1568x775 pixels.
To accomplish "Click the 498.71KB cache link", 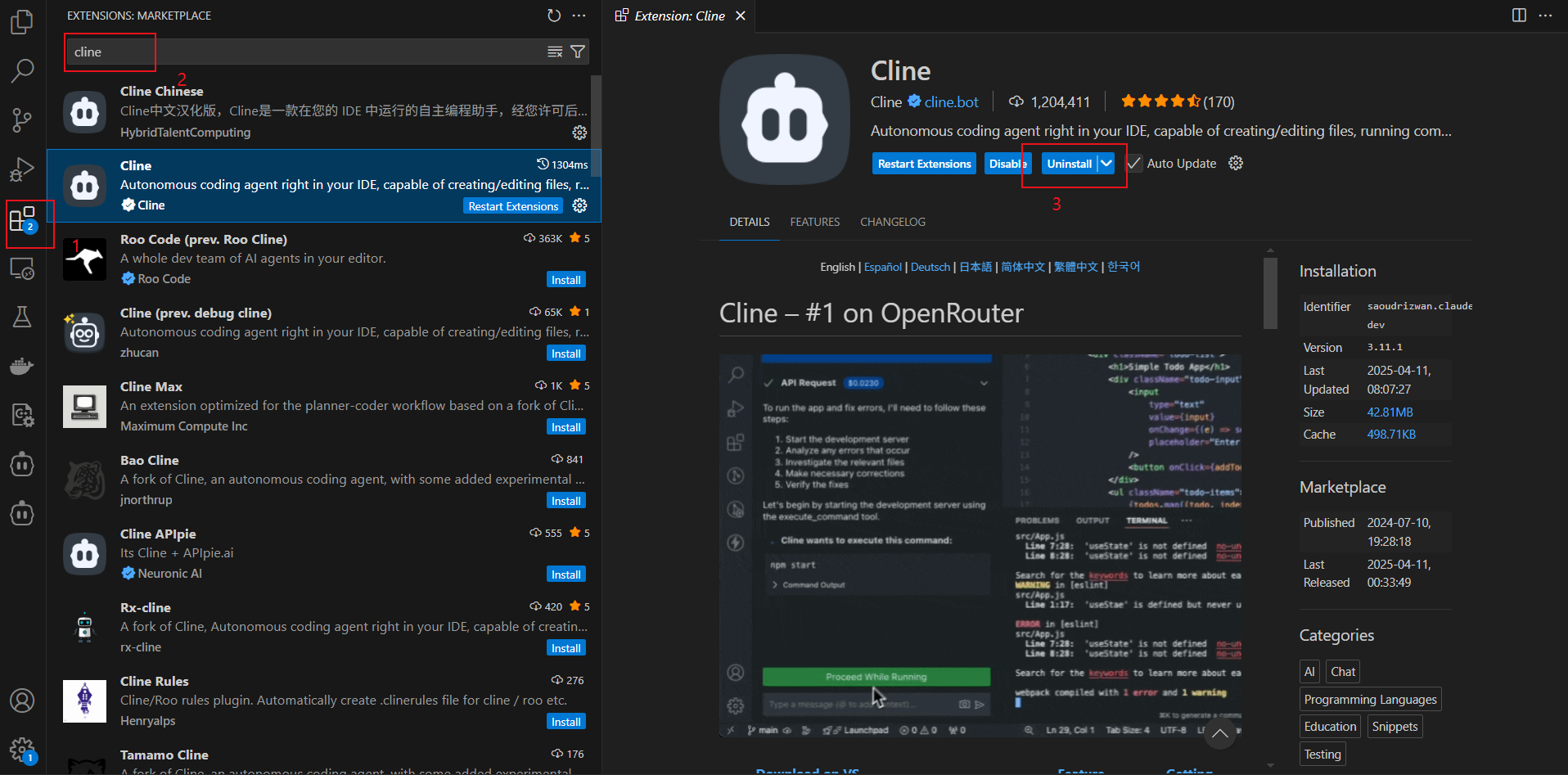I will 1391,435.
